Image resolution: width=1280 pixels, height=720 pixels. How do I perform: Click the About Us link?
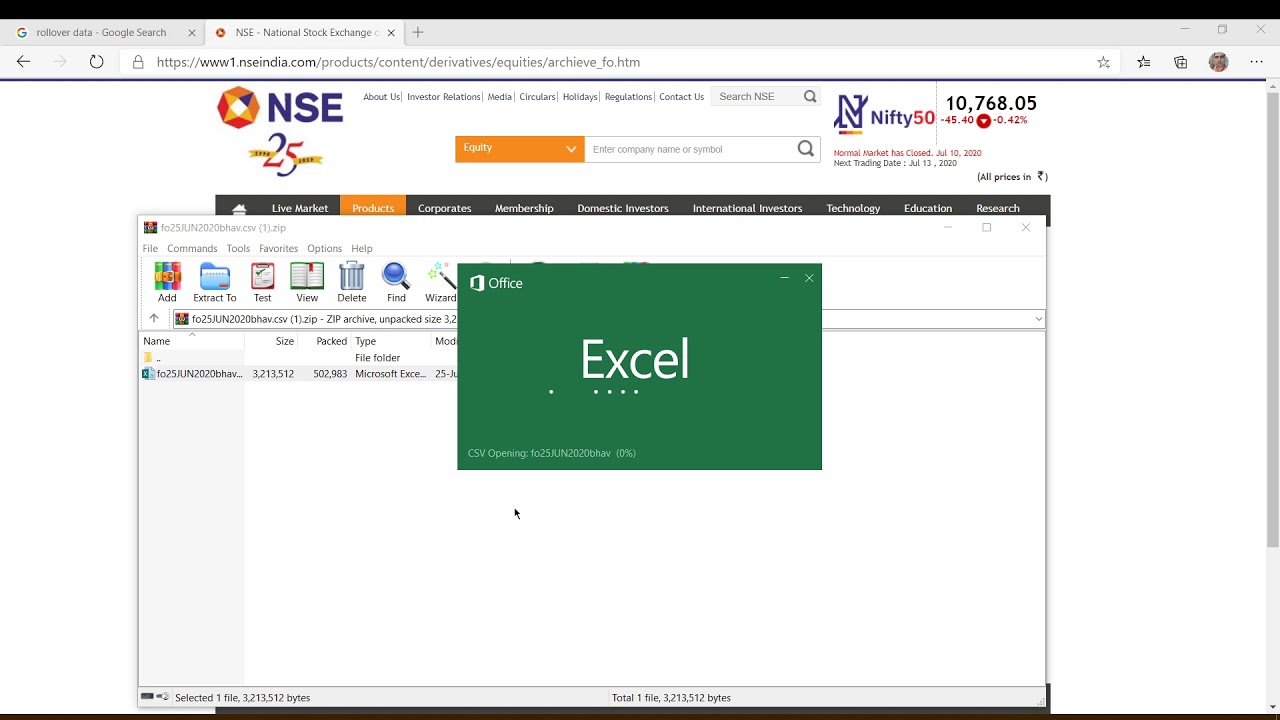(x=381, y=97)
